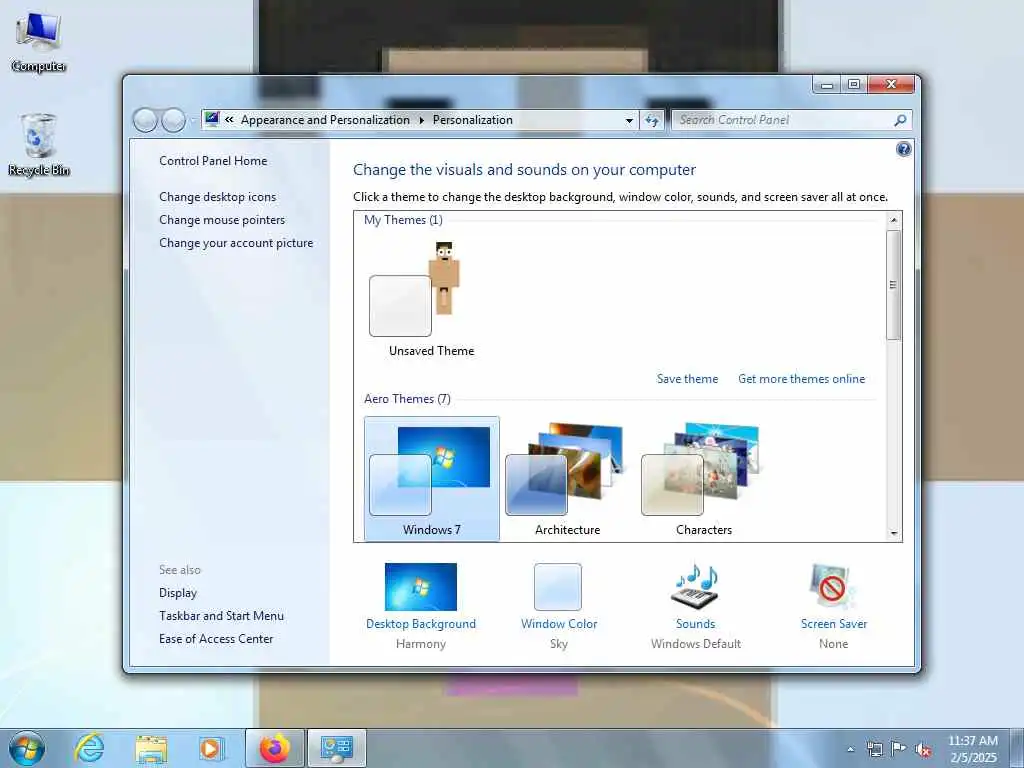Click the network tray icon
The height and width of the screenshot is (768, 1024).
coord(874,749)
